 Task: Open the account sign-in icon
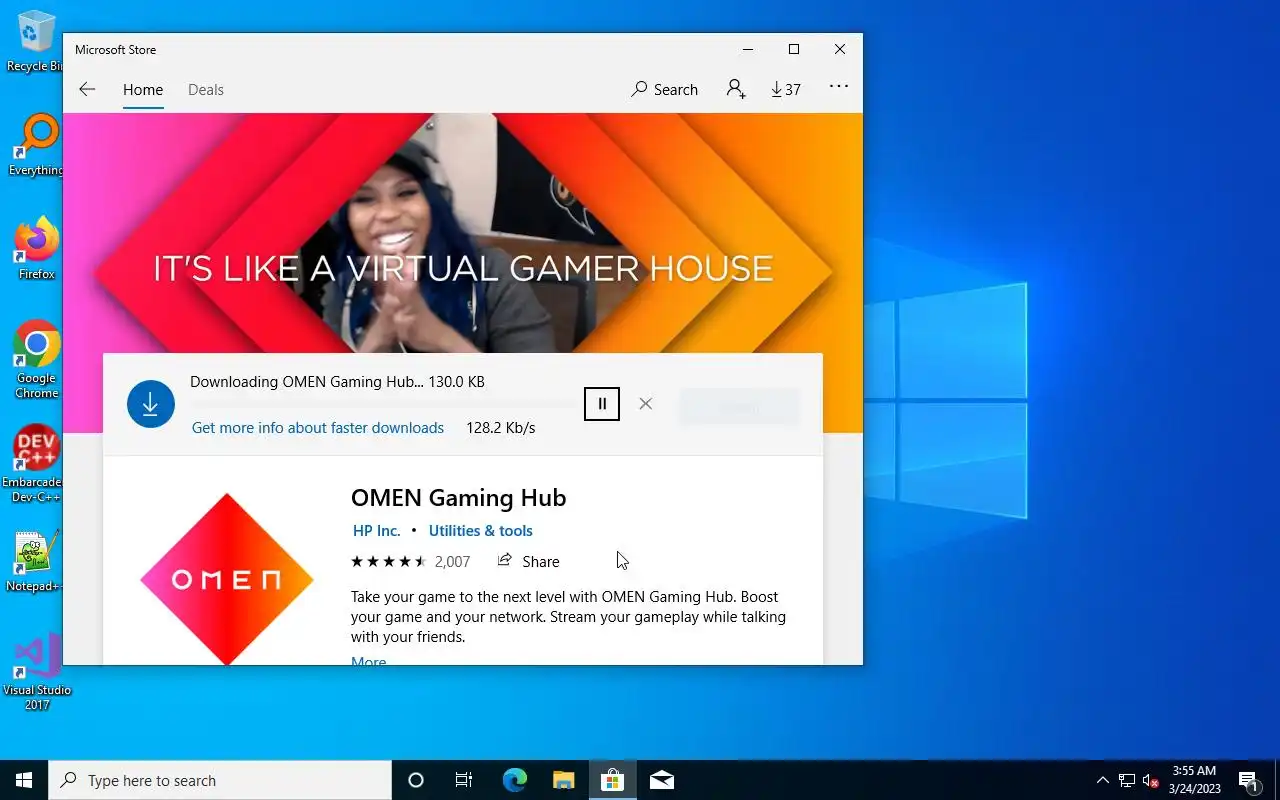[736, 89]
